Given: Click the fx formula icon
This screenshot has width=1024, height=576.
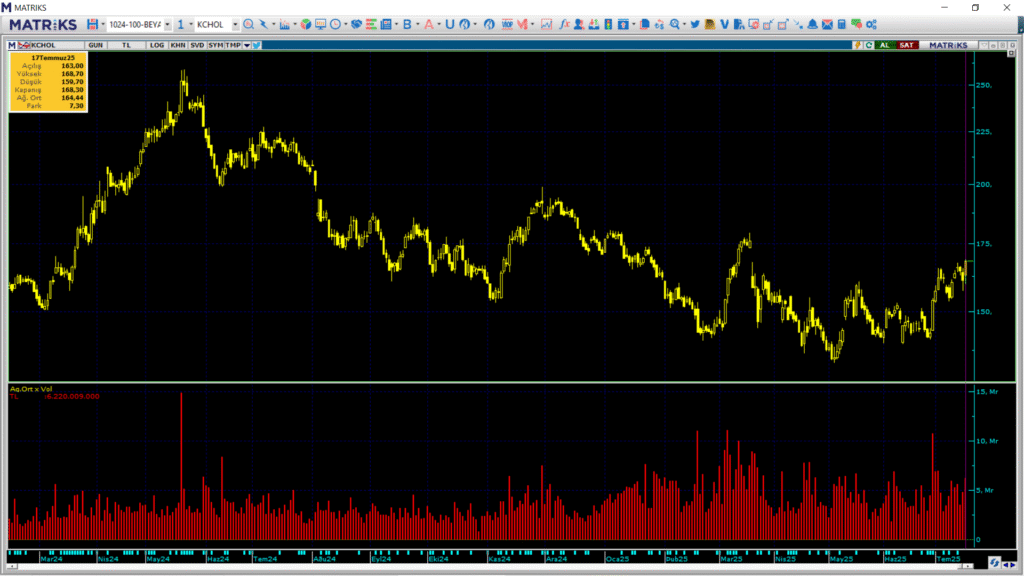Looking at the screenshot, I should click(x=565, y=24).
